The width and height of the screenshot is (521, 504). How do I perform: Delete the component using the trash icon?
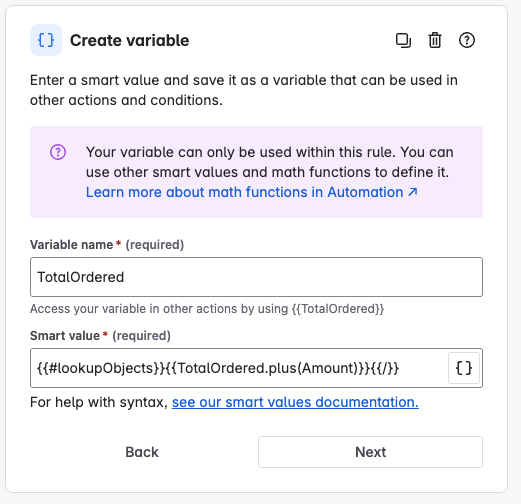coord(435,41)
